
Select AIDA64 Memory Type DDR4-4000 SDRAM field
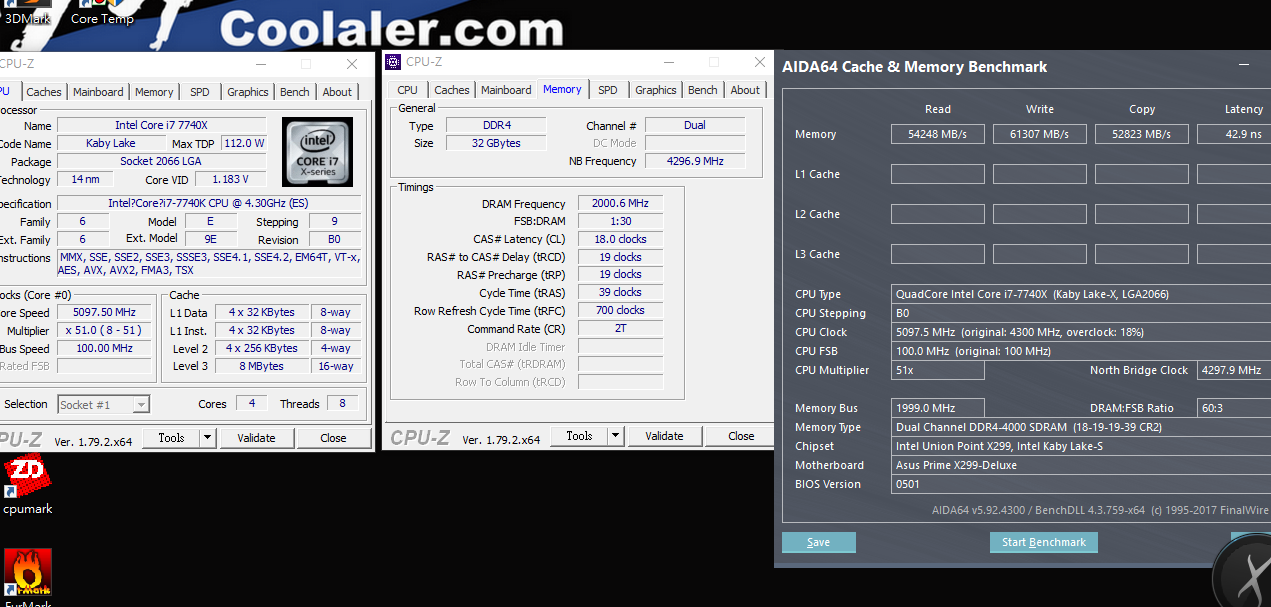click(x=1081, y=427)
